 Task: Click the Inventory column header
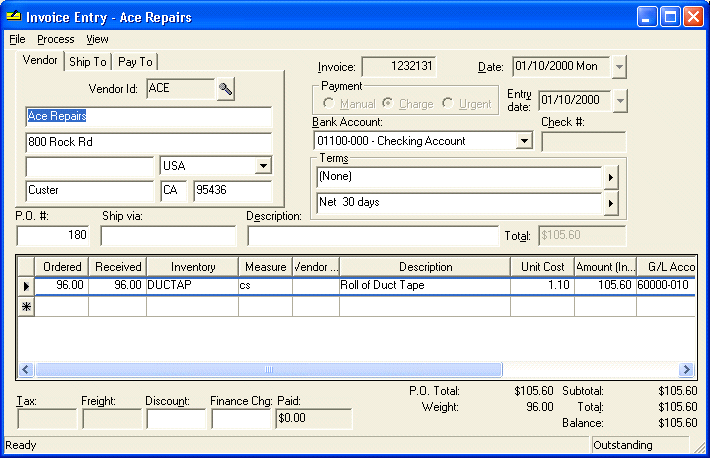193,267
